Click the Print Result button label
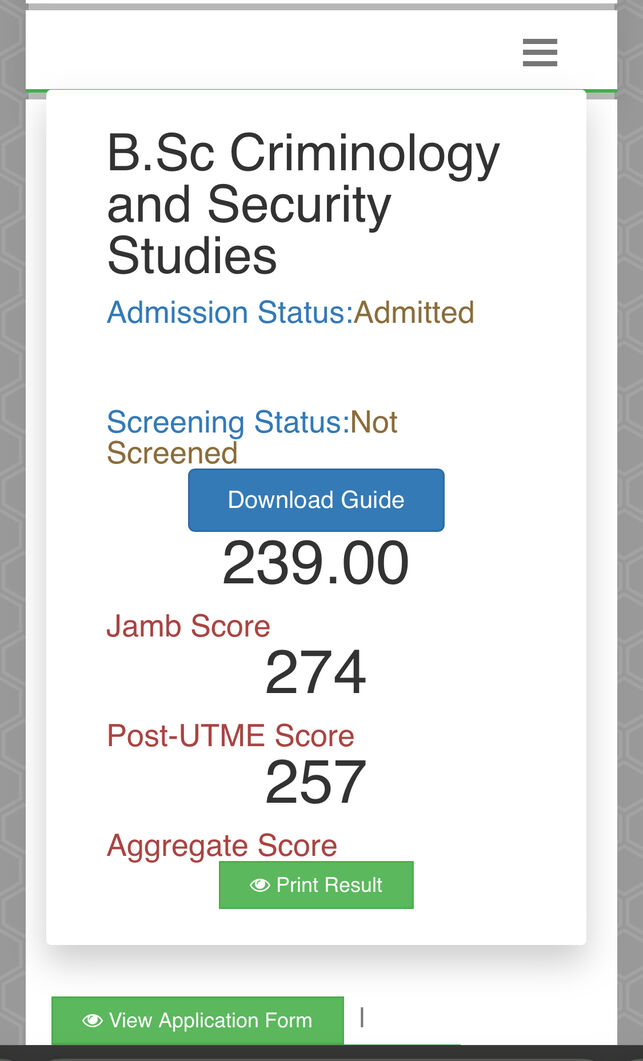 pyautogui.click(x=329, y=885)
